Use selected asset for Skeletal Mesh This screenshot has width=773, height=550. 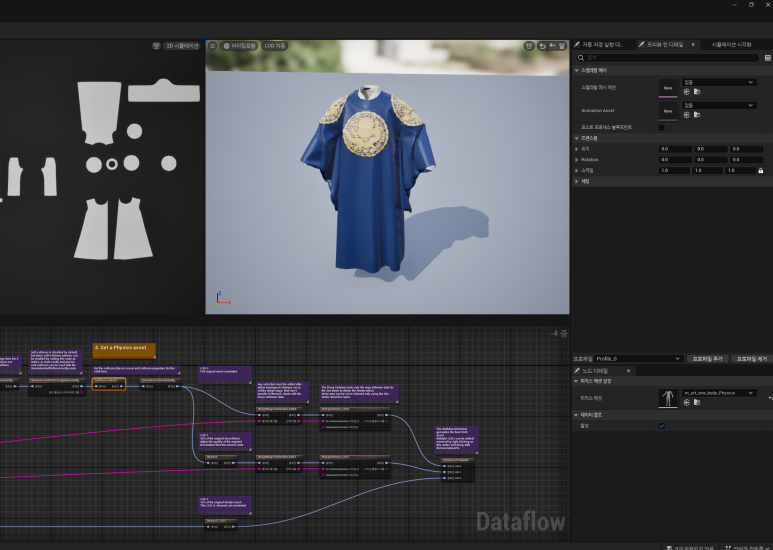click(x=687, y=92)
